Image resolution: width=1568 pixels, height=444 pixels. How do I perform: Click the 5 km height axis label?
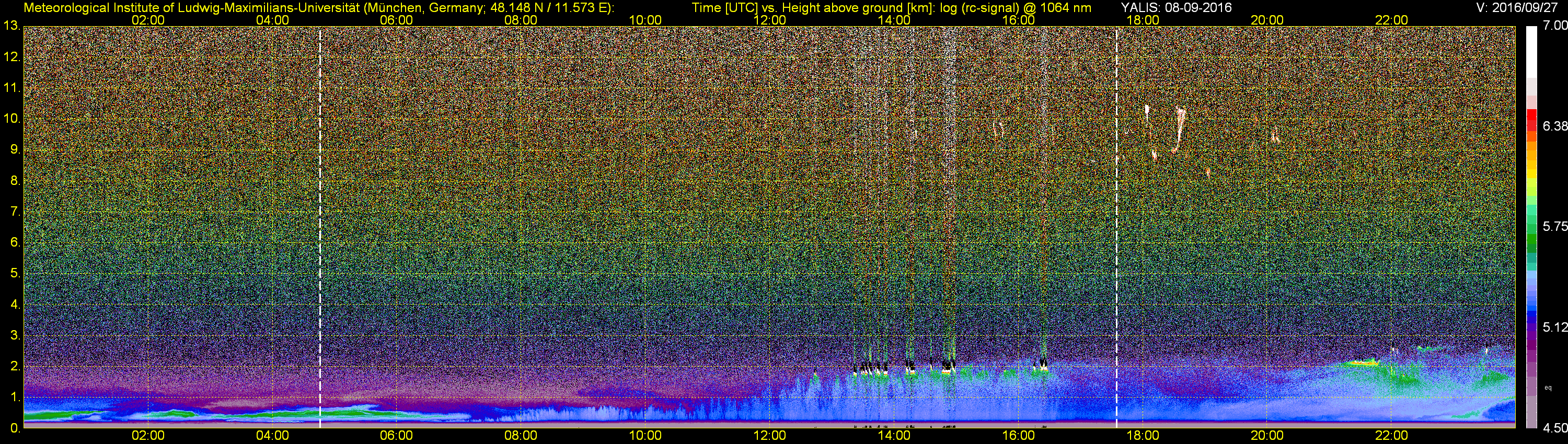15,274
